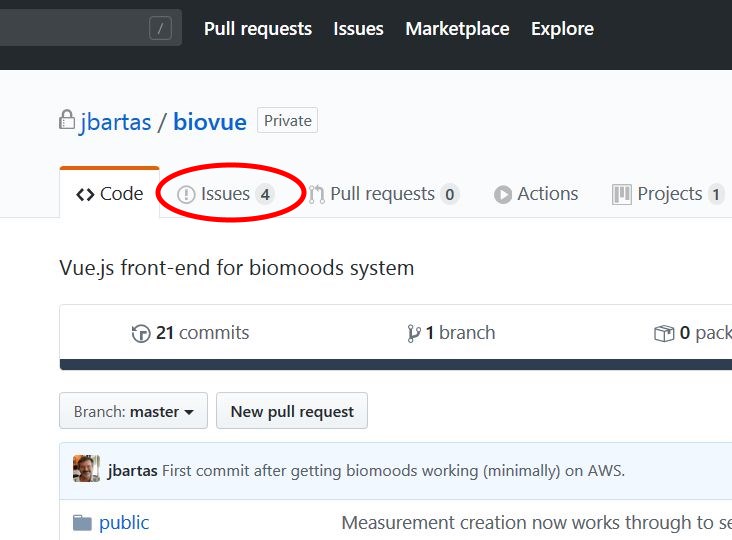Click the Code brackets icon
Viewport: 732px width, 540px height.
(85, 194)
